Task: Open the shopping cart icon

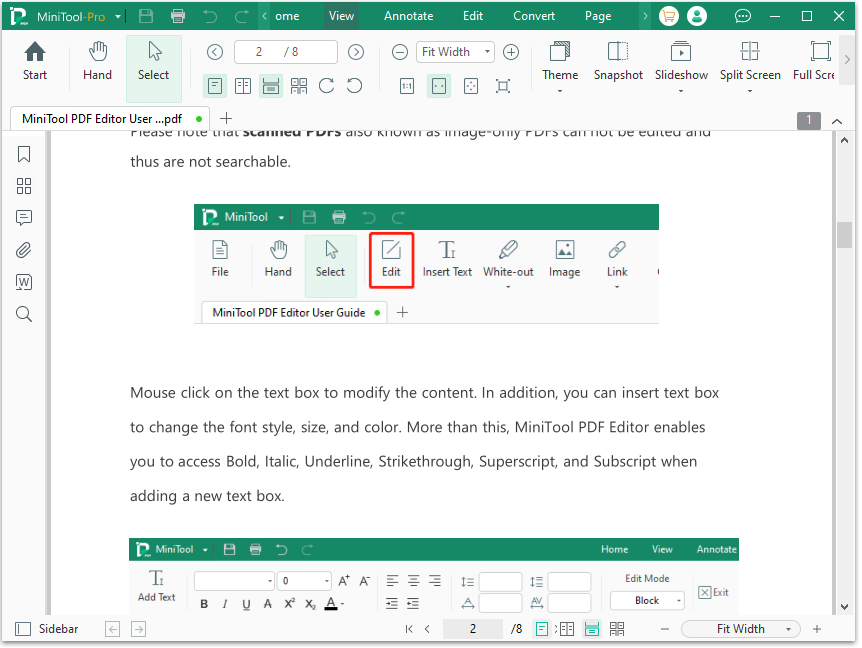Action: tap(669, 16)
